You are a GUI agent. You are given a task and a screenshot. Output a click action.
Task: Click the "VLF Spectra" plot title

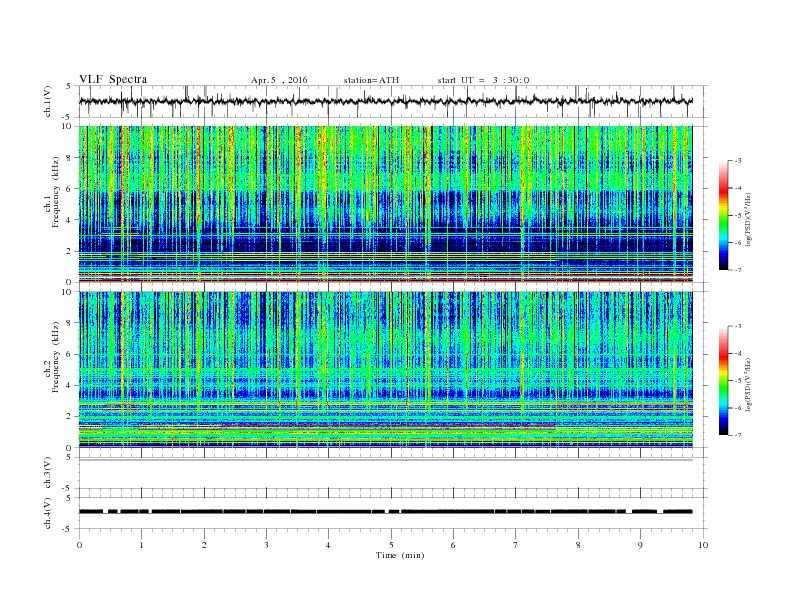click(x=113, y=79)
